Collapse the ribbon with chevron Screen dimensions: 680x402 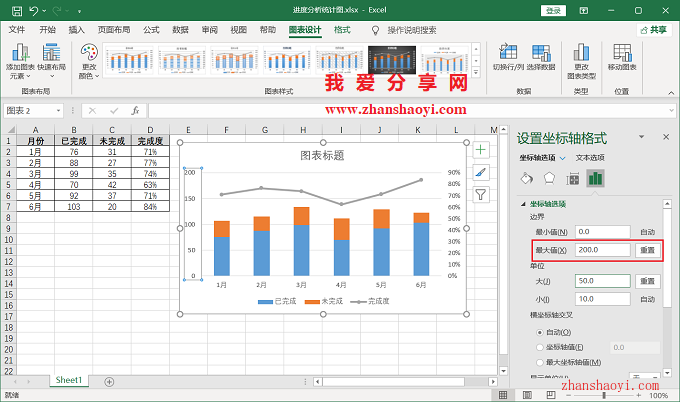671,93
